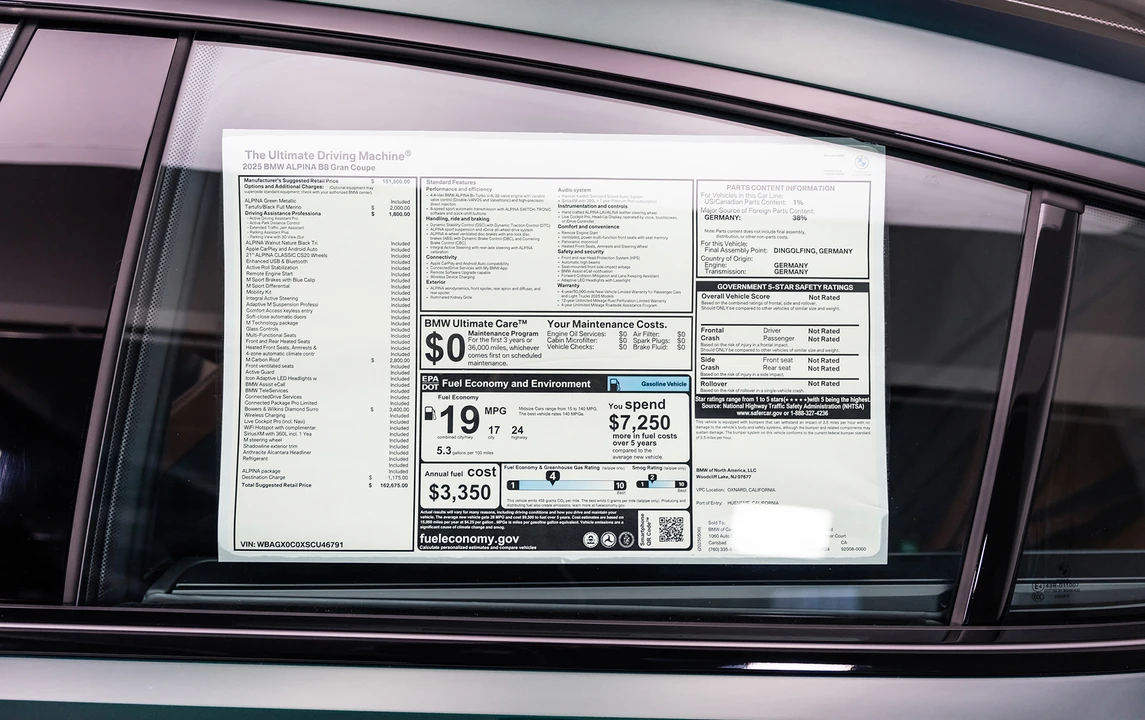Click the www.safercar.gov safety ratings text
Screen dimensions: 1145x720
(x=782, y=413)
